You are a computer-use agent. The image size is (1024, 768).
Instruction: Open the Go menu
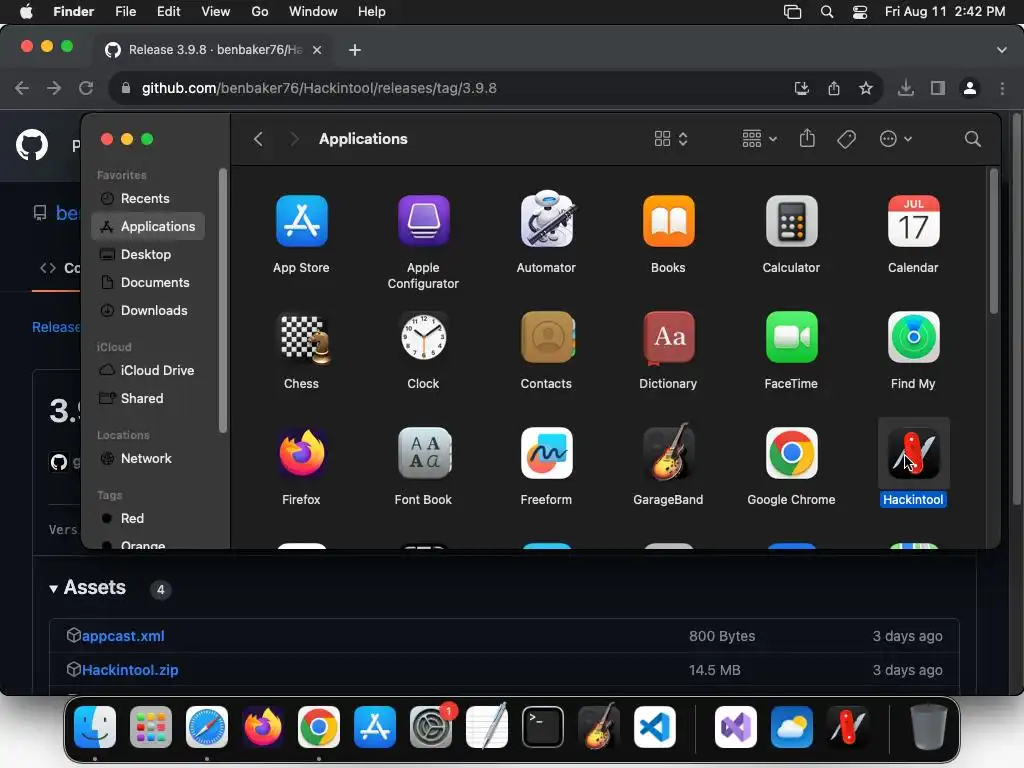260,12
